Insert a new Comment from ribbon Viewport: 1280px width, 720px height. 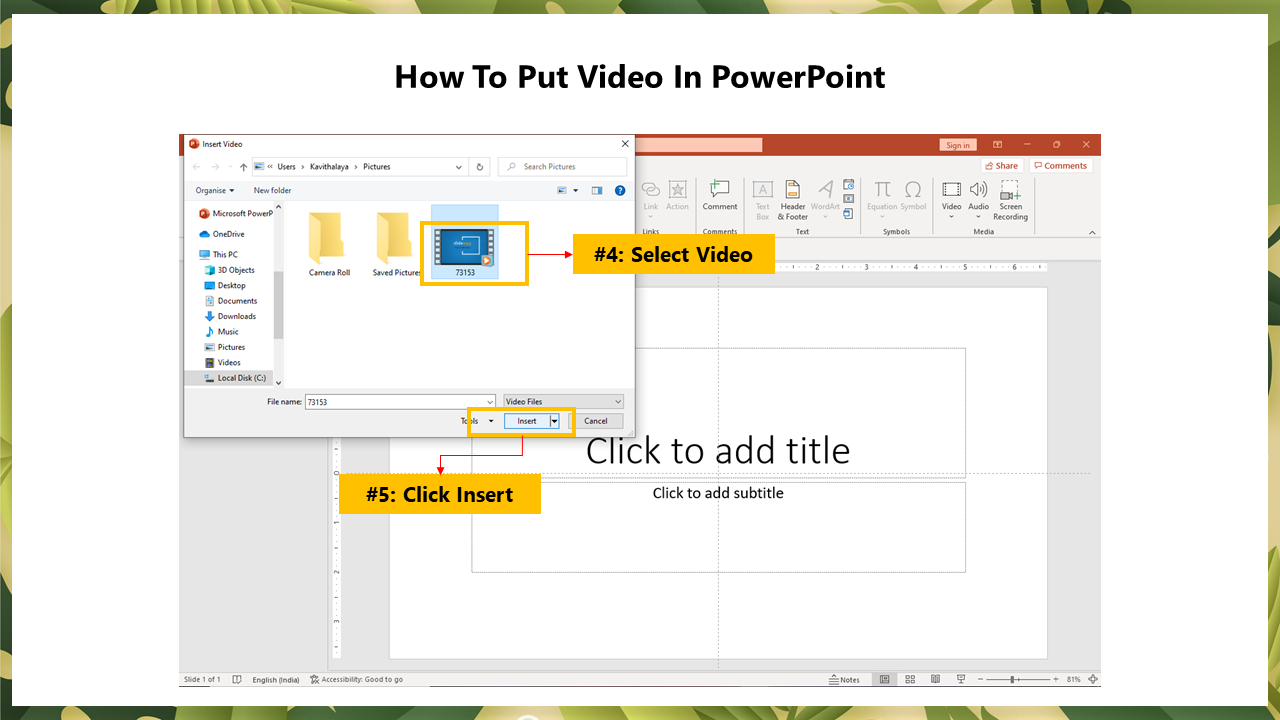tap(719, 190)
